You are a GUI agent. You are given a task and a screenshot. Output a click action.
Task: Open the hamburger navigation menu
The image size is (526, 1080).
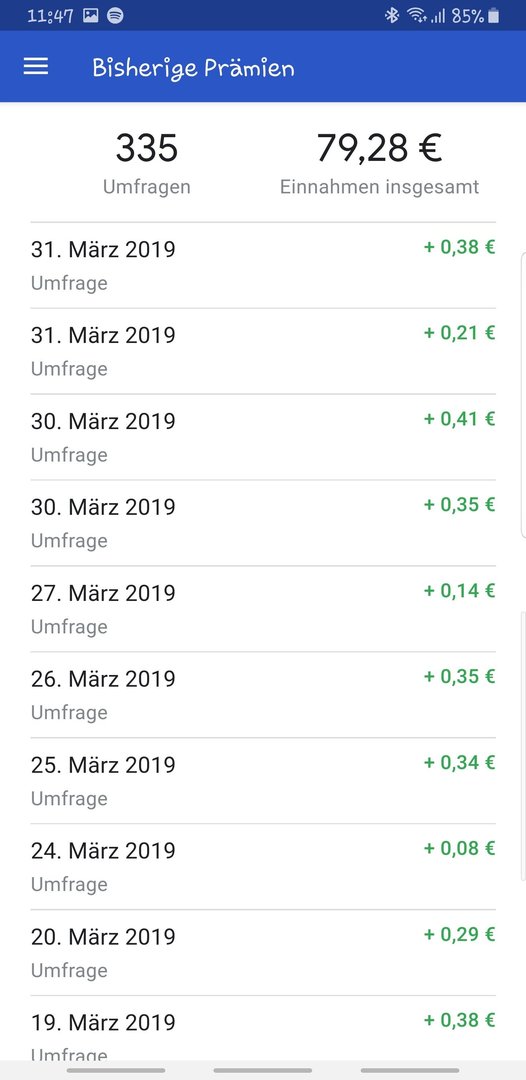(x=36, y=66)
